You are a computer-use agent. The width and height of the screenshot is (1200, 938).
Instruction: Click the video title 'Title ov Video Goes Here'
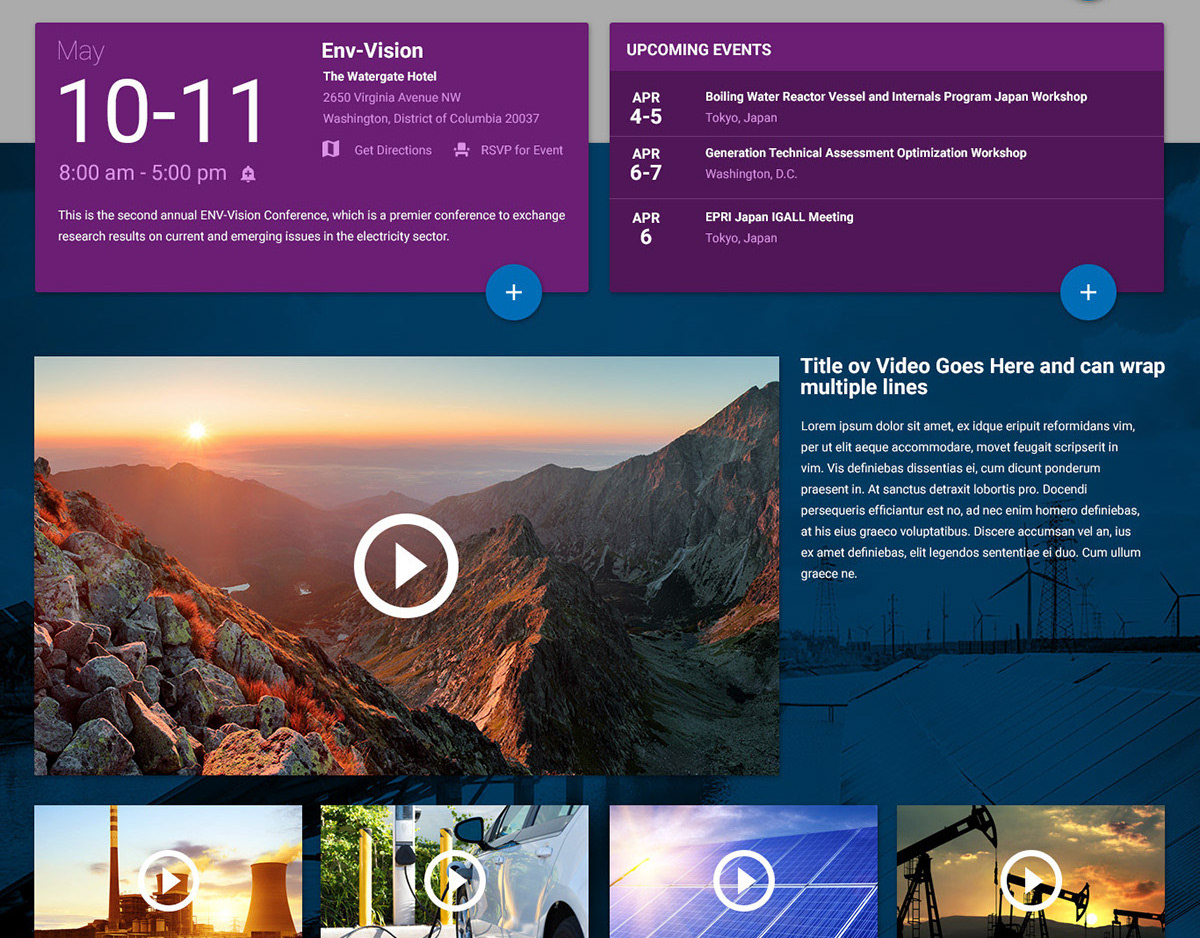coord(982,377)
